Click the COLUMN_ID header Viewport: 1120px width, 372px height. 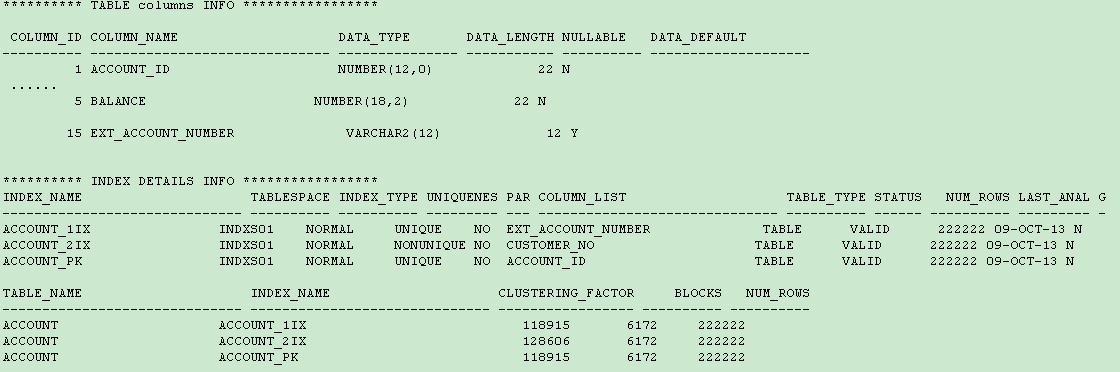pyautogui.click(x=46, y=37)
